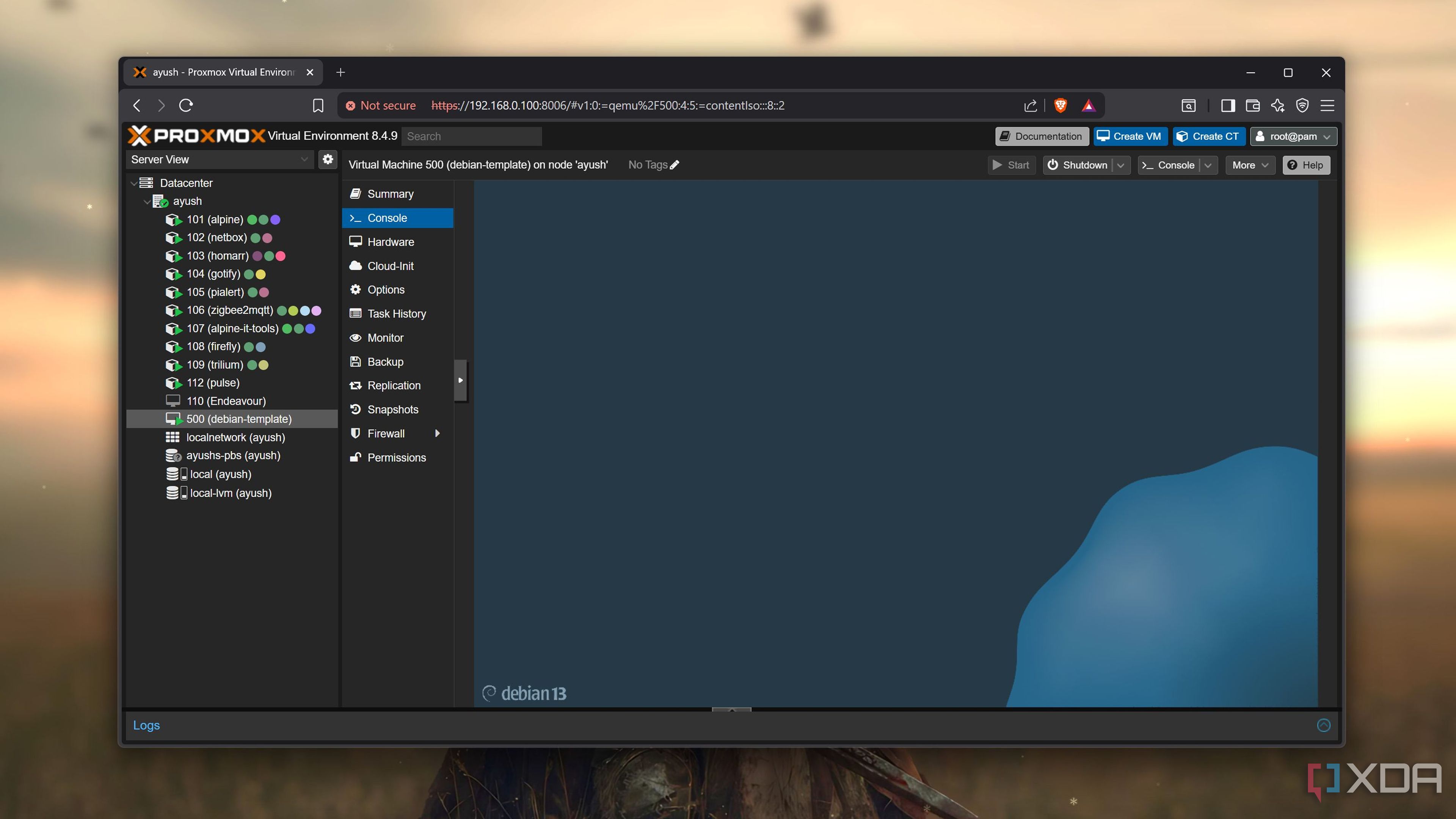Click the Brave Rewards triangle icon
Viewport: 1456px width, 819px height.
pyautogui.click(x=1089, y=106)
